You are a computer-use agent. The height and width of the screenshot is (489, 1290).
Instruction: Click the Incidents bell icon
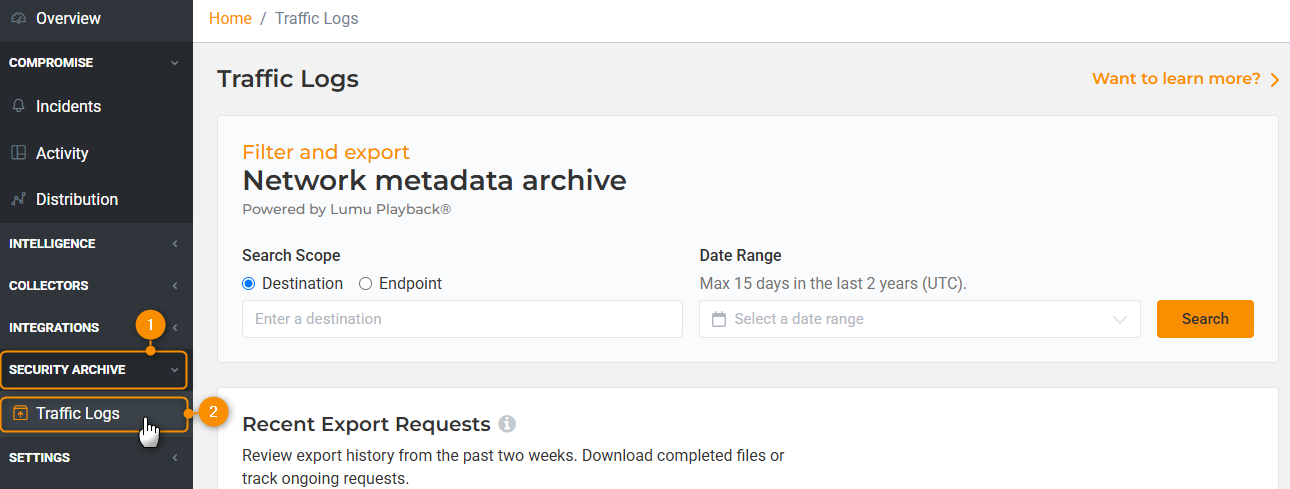click(x=18, y=106)
